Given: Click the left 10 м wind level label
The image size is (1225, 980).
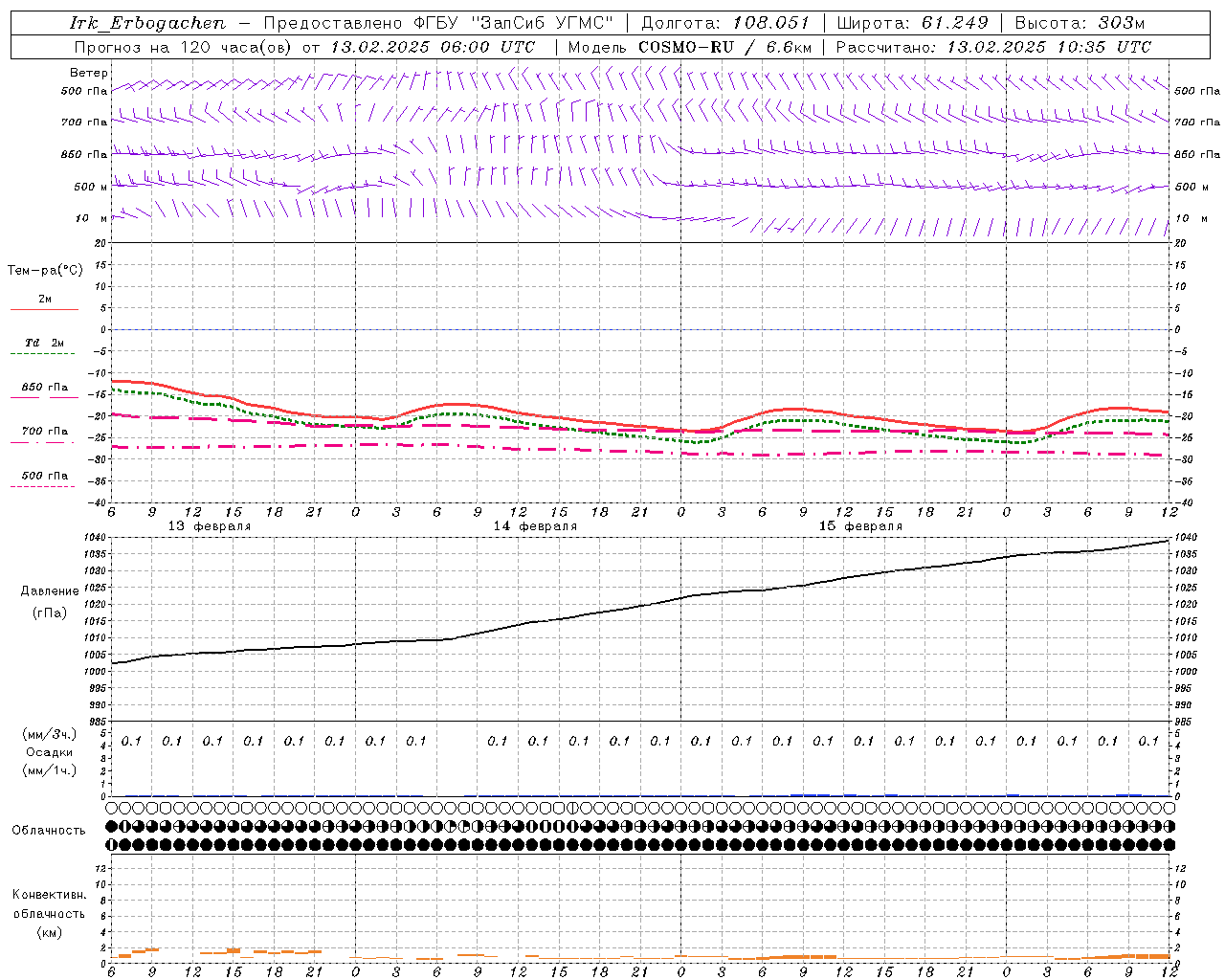Looking at the screenshot, I should pos(91,218).
